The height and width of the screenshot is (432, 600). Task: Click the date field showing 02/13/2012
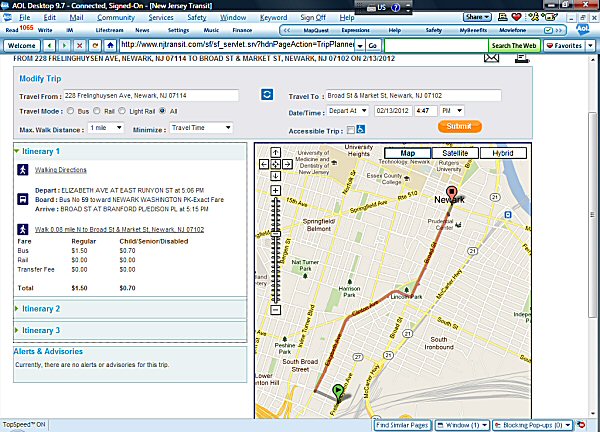[x=392, y=111]
